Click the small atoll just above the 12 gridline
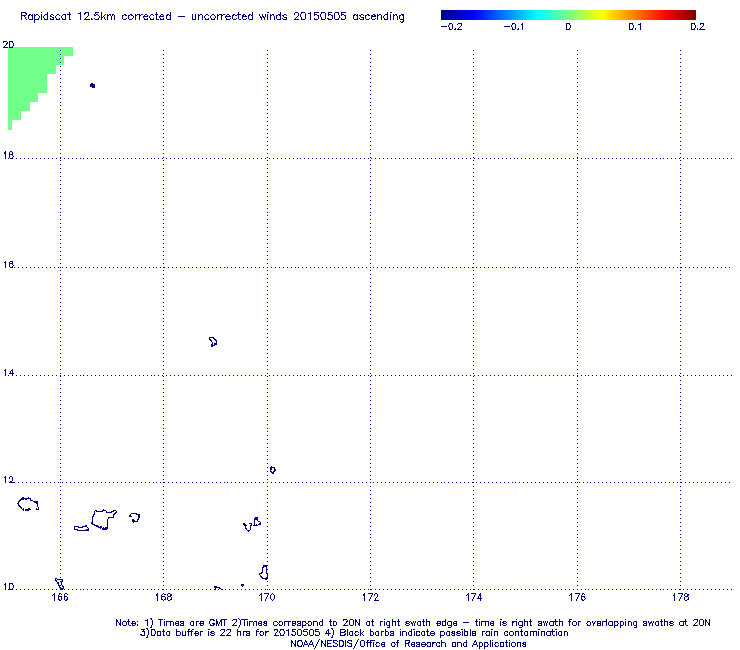Screen dimensions: 740x650 pyautogui.click(x=273, y=470)
